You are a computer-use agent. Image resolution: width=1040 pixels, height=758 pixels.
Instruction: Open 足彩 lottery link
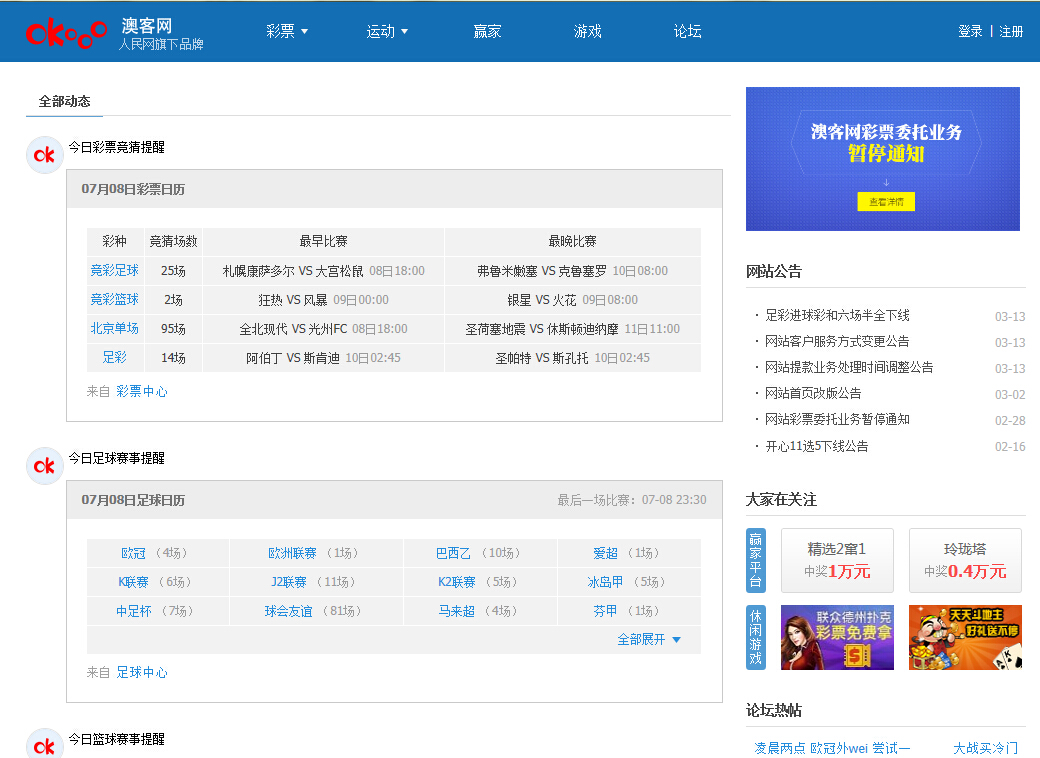coord(114,357)
